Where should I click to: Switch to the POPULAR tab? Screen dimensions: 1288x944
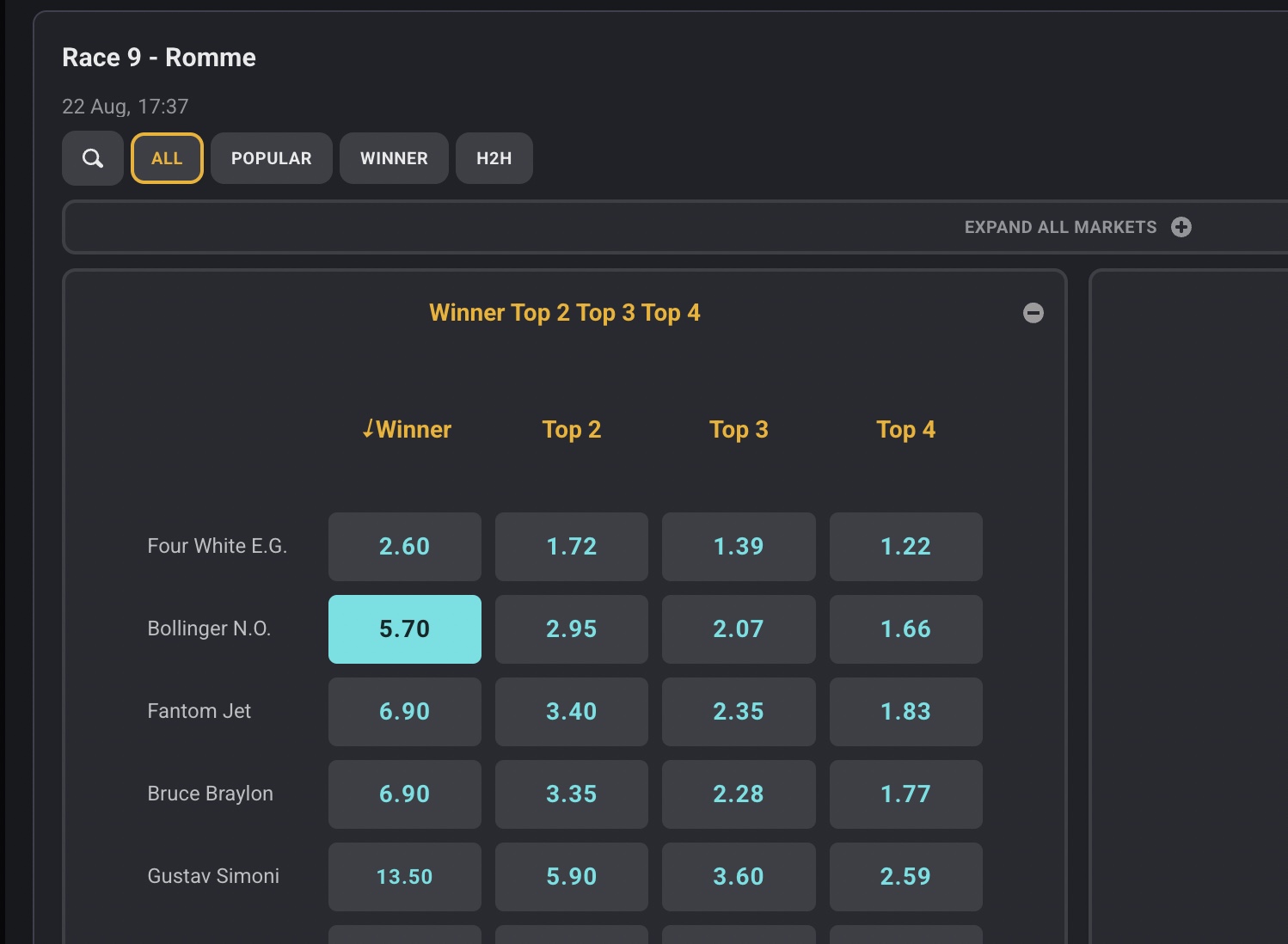tap(272, 158)
